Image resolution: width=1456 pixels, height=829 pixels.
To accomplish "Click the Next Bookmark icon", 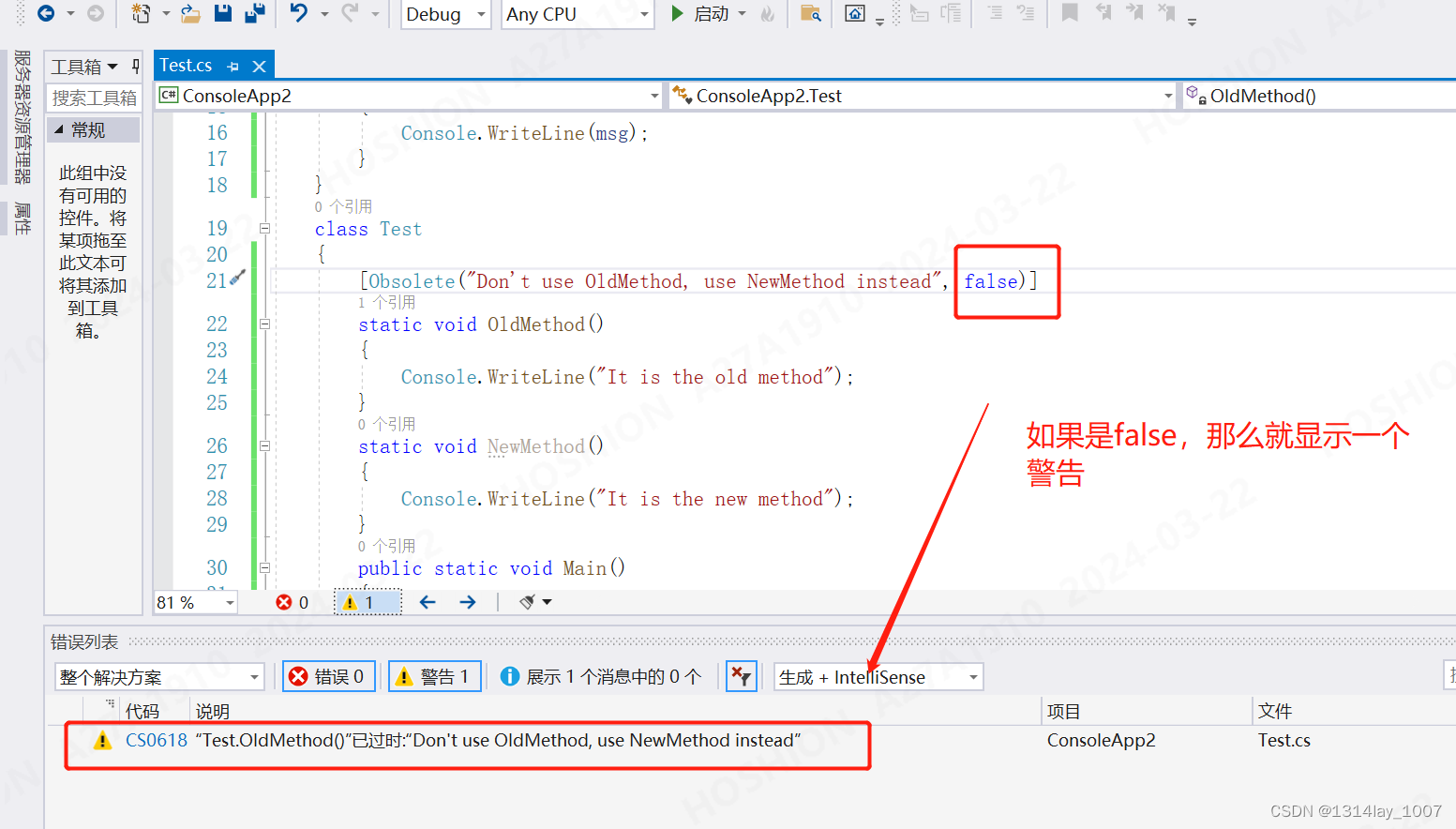I will pyautogui.click(x=1134, y=12).
